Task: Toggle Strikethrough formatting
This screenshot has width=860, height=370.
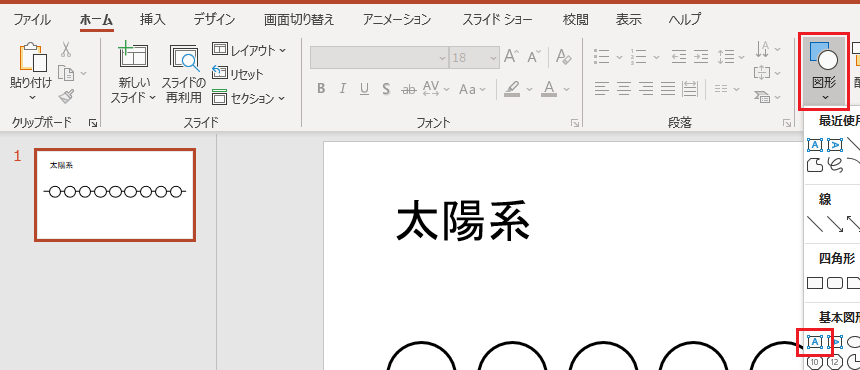Action: click(x=409, y=89)
